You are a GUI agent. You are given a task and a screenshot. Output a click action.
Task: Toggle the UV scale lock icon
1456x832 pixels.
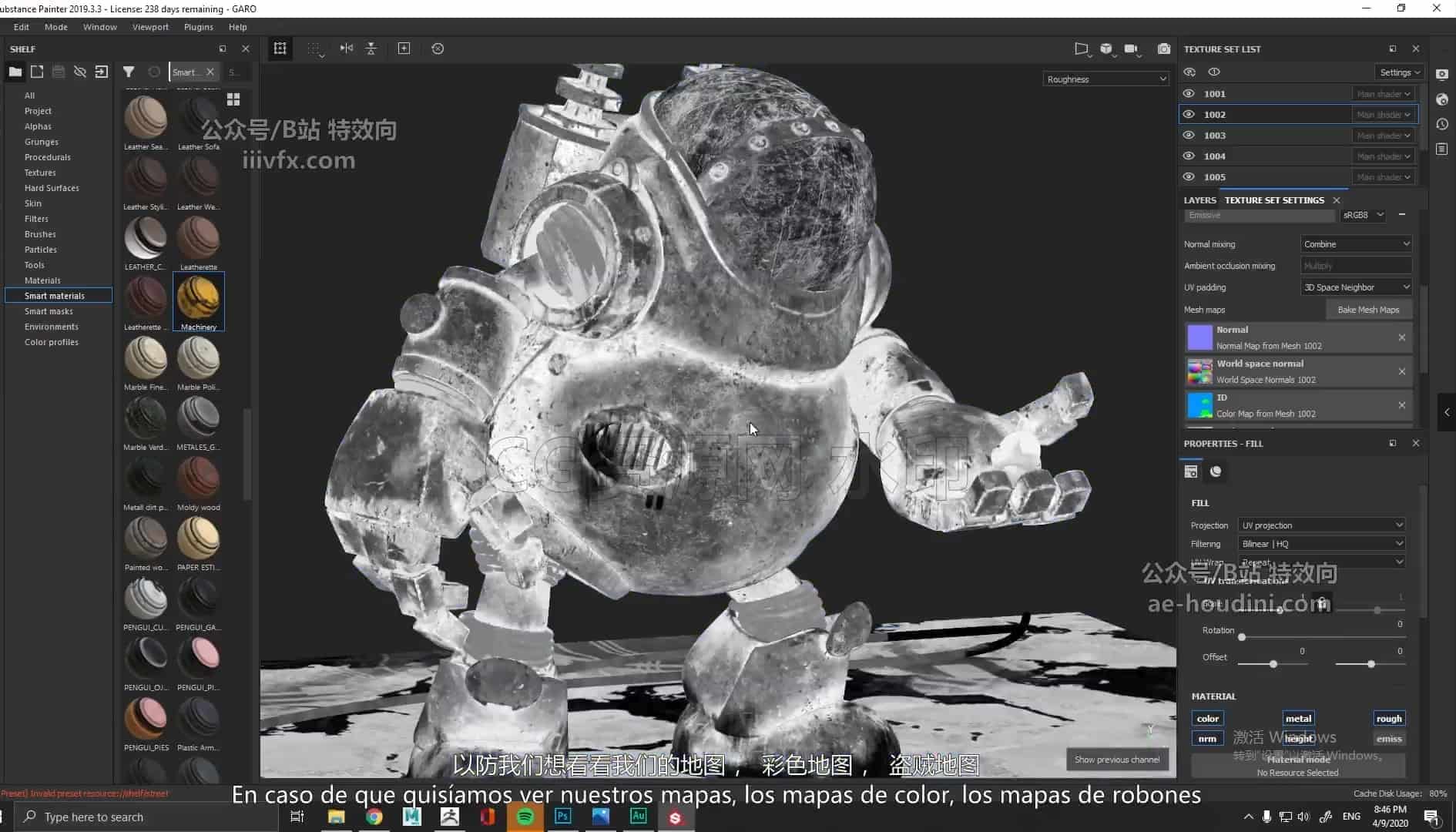click(1322, 602)
